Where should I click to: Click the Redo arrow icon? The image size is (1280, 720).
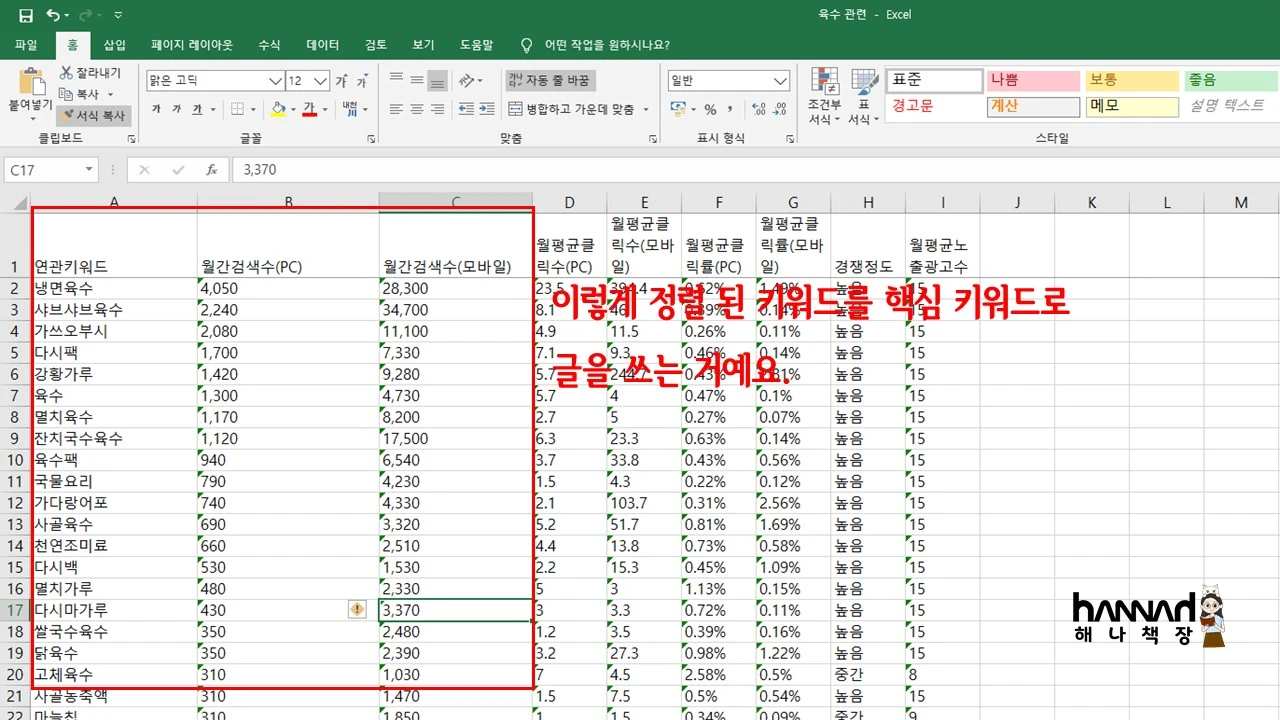click(x=86, y=15)
